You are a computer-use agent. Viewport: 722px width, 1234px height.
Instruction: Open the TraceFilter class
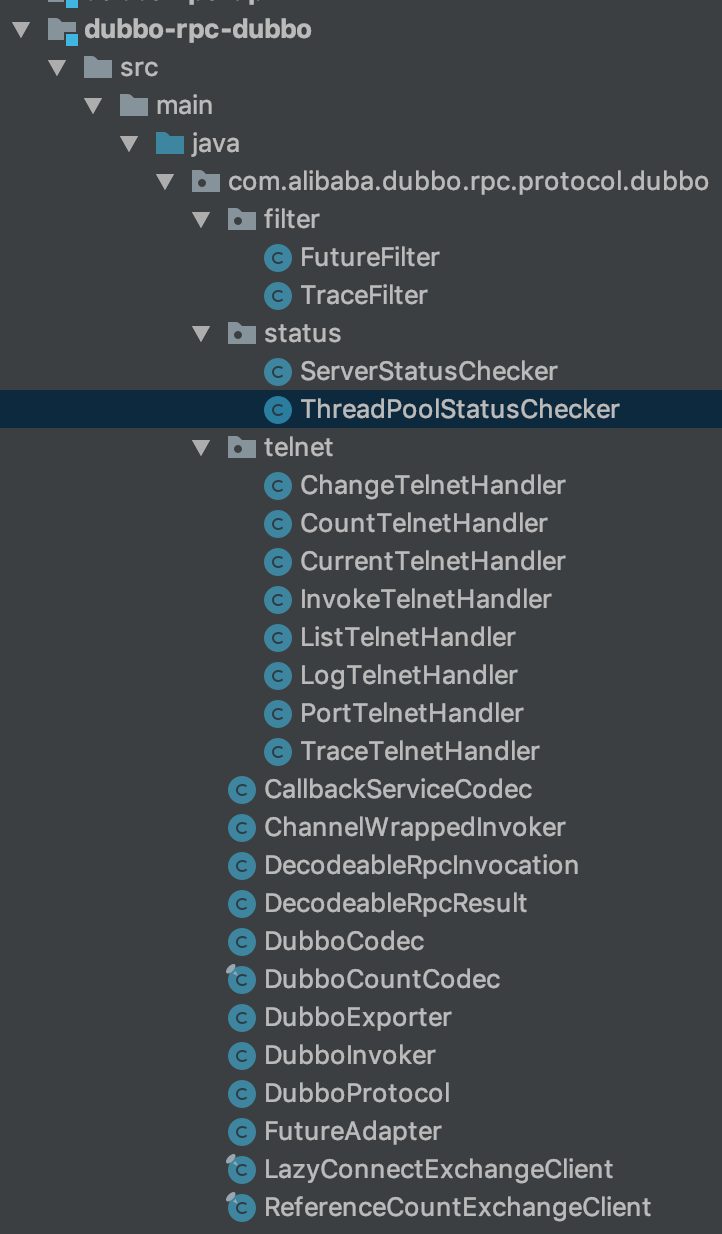coord(363,296)
